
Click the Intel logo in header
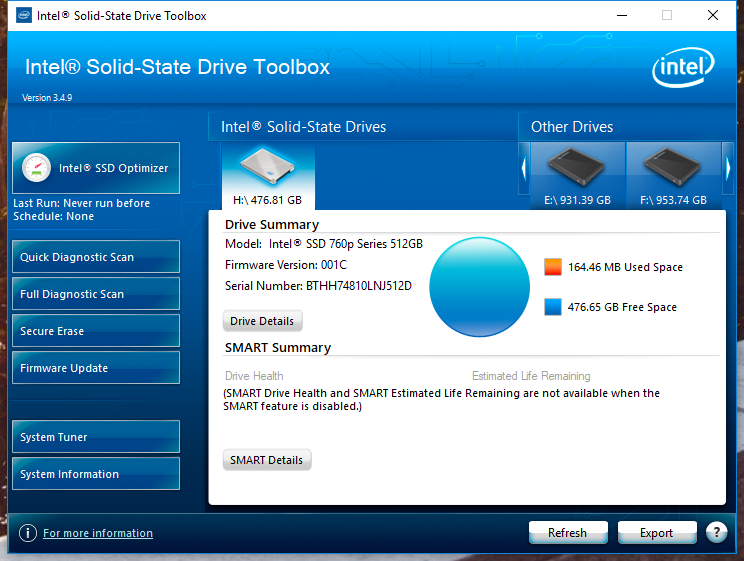(x=685, y=69)
